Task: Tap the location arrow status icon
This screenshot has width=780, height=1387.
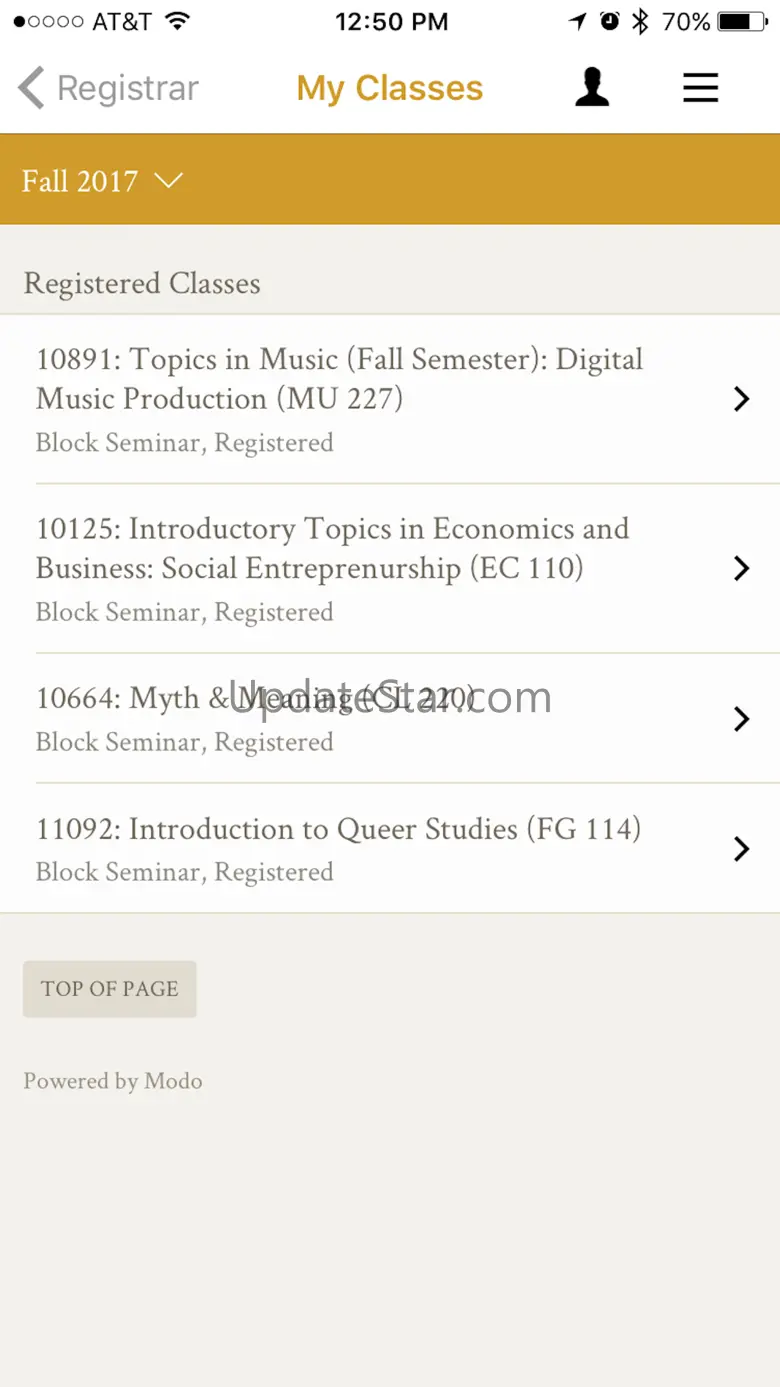Action: pyautogui.click(x=578, y=22)
